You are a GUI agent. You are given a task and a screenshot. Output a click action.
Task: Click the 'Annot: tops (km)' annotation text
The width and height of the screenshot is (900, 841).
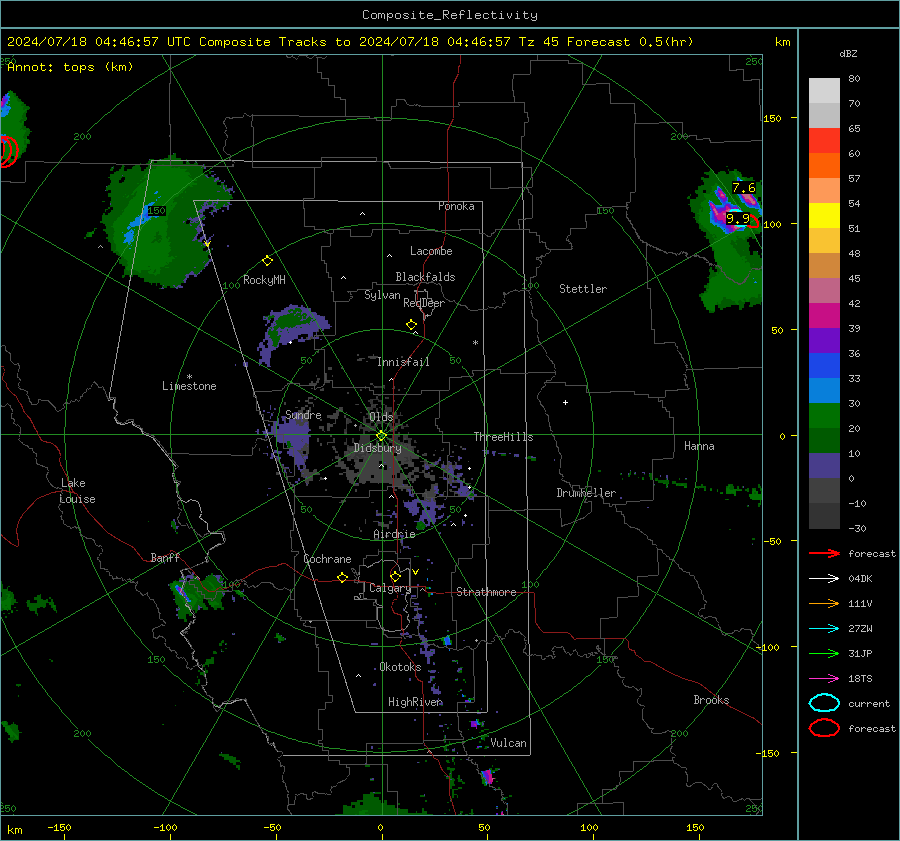tap(70, 67)
